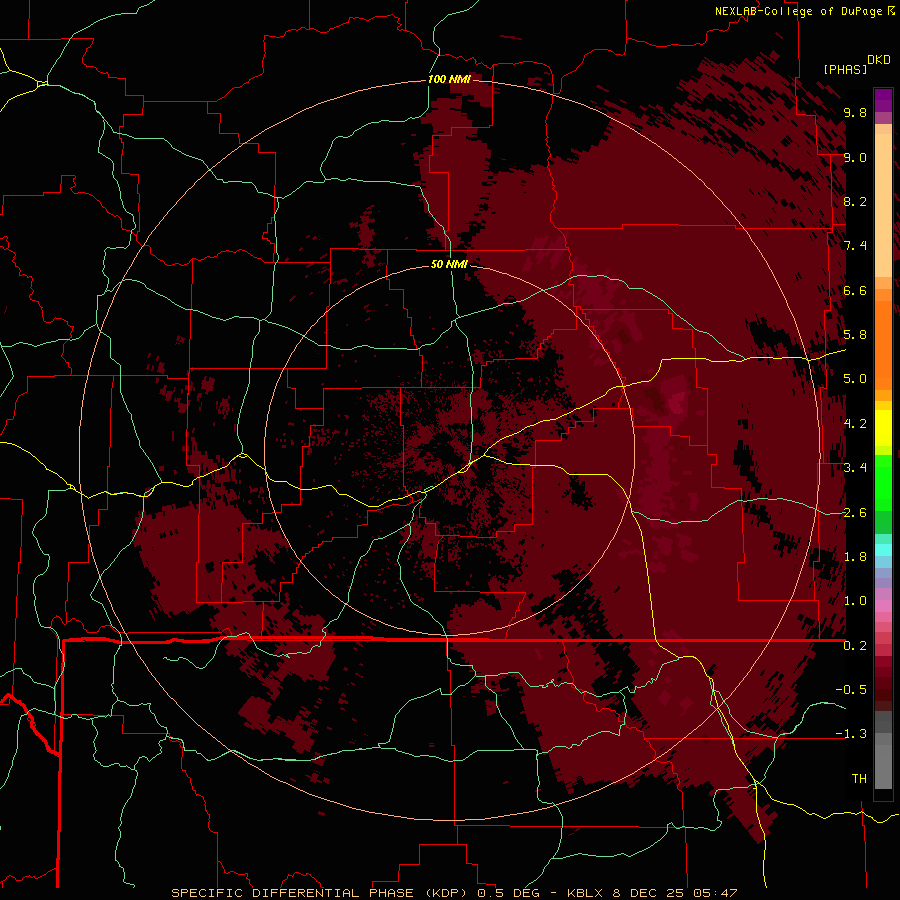Pick the orange segment of the color bar
900x900 pixels.
tap(883, 344)
